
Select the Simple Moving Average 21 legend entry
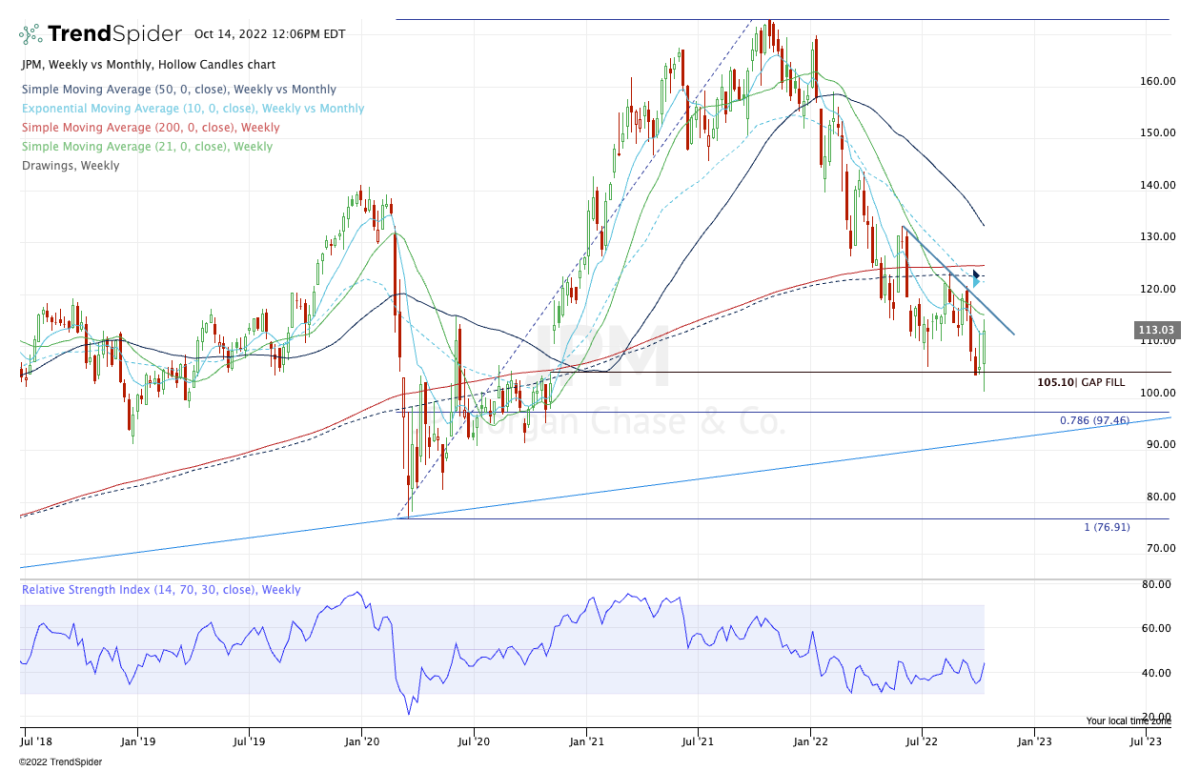coord(146,146)
